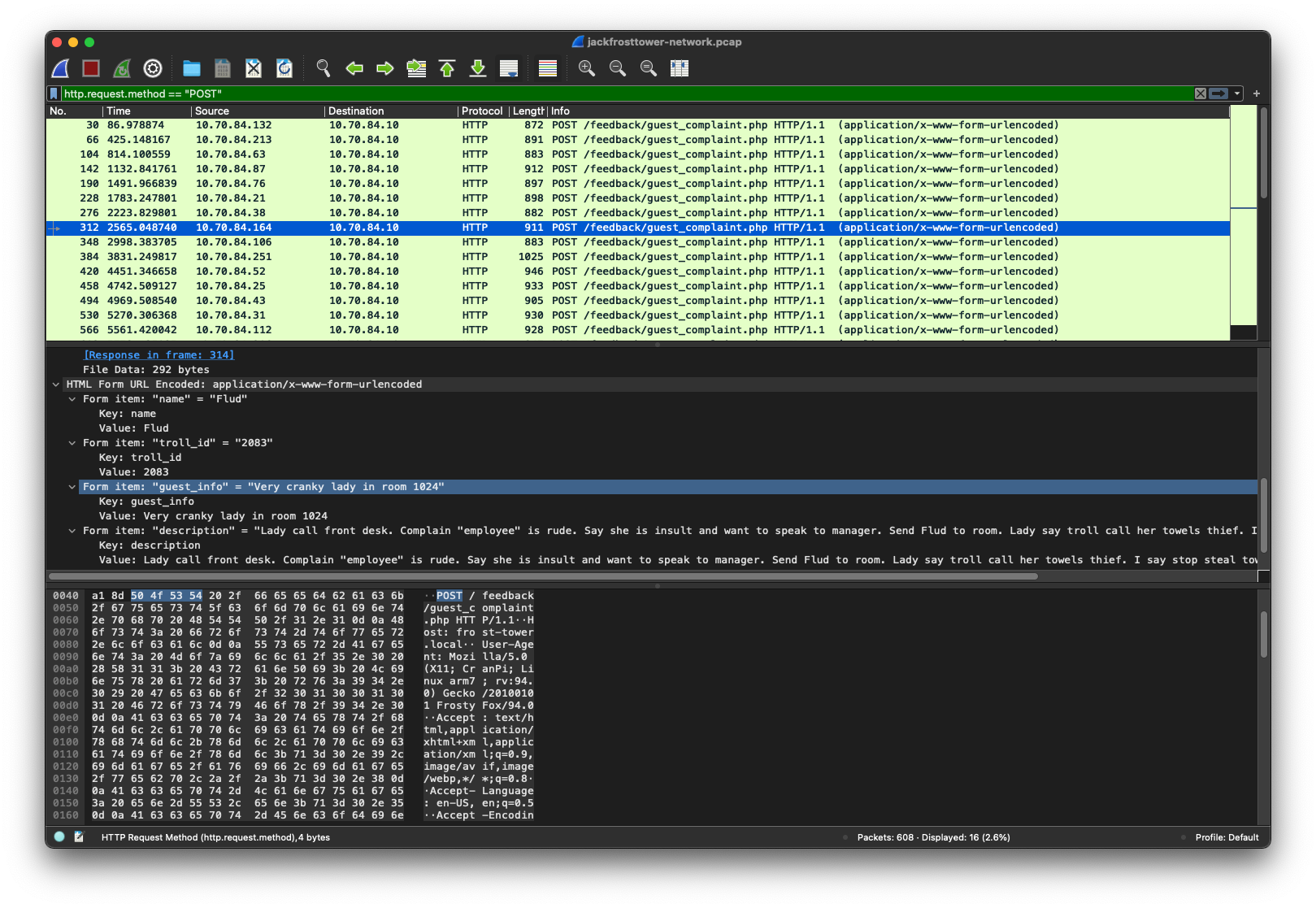
Task: Select packet 566 from 10.70.84.112
Action: (637, 330)
